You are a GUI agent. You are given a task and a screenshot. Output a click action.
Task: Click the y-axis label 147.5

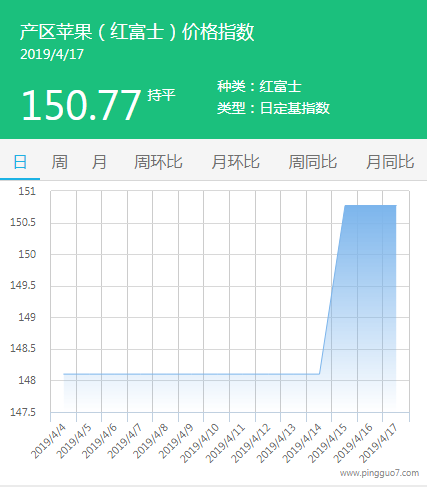23,412
